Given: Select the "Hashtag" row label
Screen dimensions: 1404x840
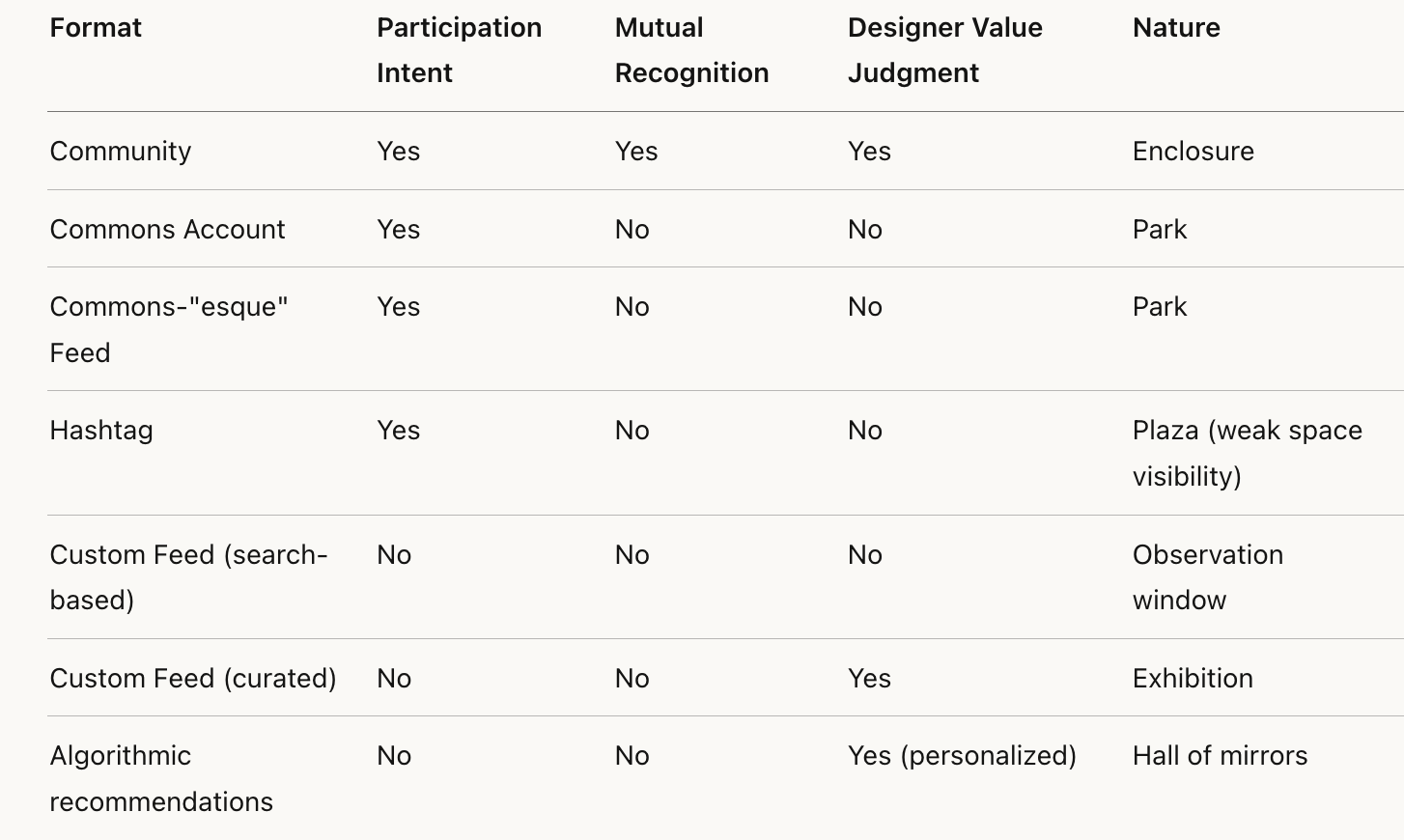Looking at the screenshot, I should pyautogui.click(x=101, y=431).
